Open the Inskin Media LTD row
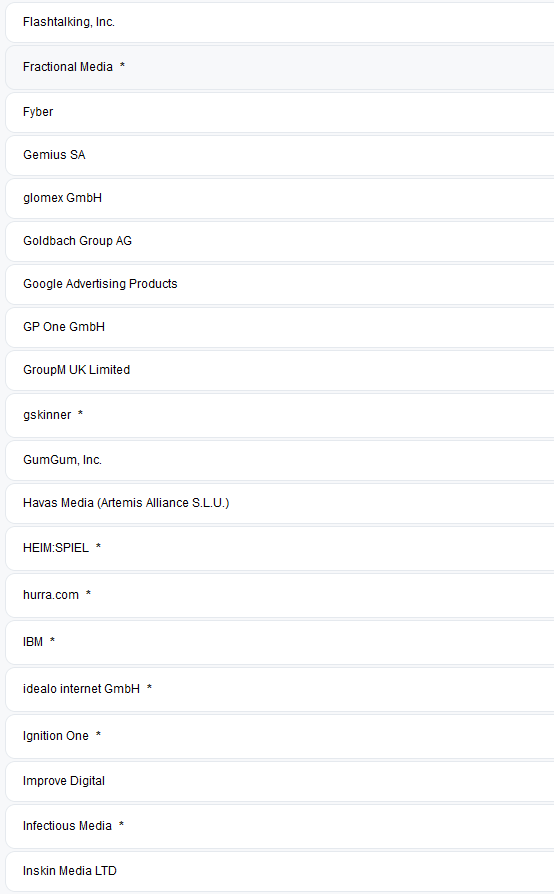This screenshot has width=554, height=894. (x=280, y=871)
